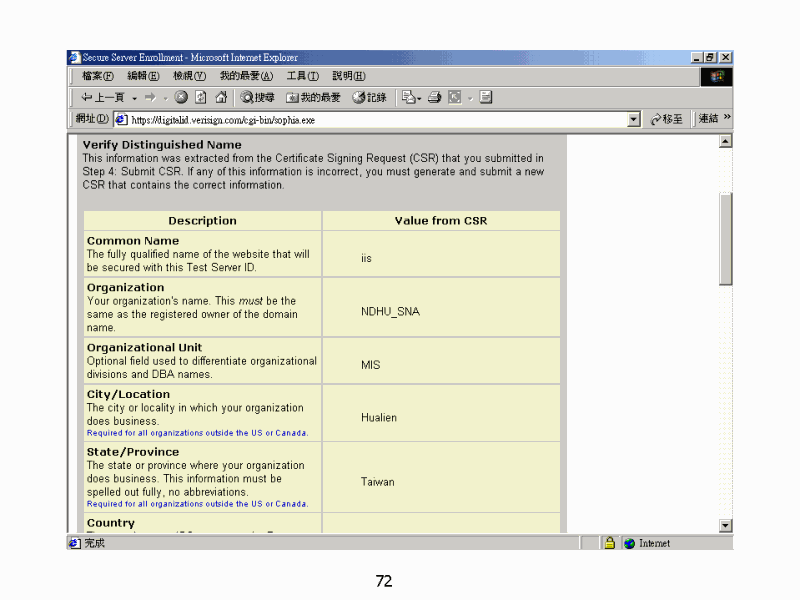Click the security lock icon in status bar

click(608, 543)
